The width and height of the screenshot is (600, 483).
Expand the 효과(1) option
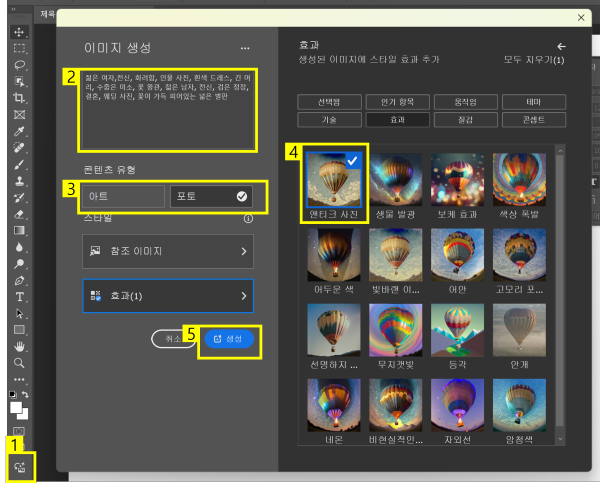[x=168, y=296]
